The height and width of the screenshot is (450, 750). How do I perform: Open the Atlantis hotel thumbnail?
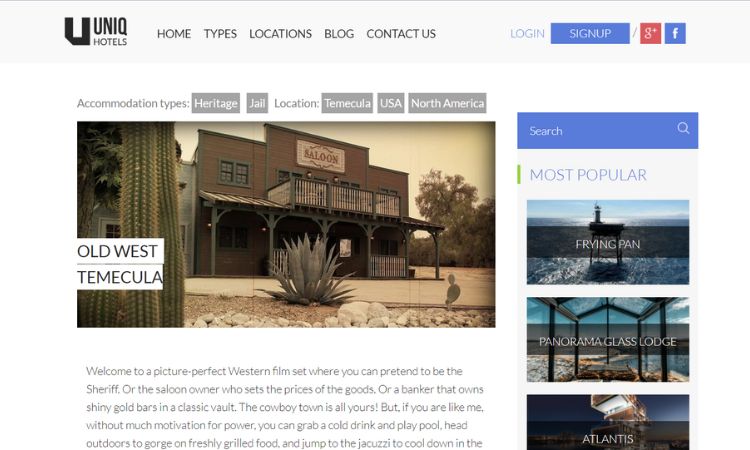(x=608, y=422)
